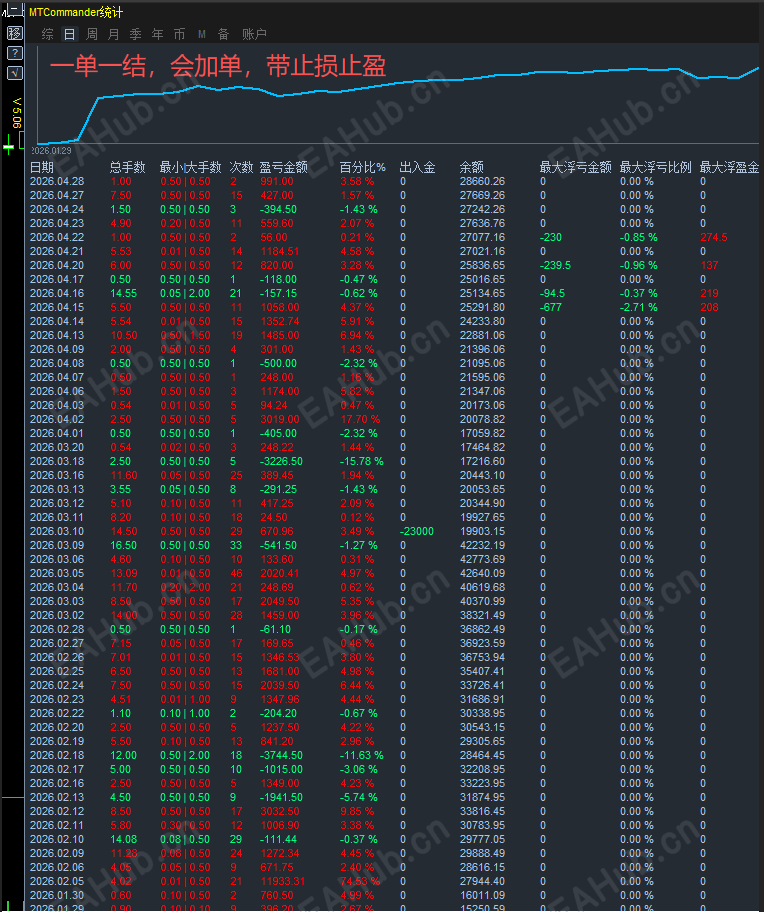Open the 月 monthly tab
This screenshot has height=912, width=764.
[113, 34]
